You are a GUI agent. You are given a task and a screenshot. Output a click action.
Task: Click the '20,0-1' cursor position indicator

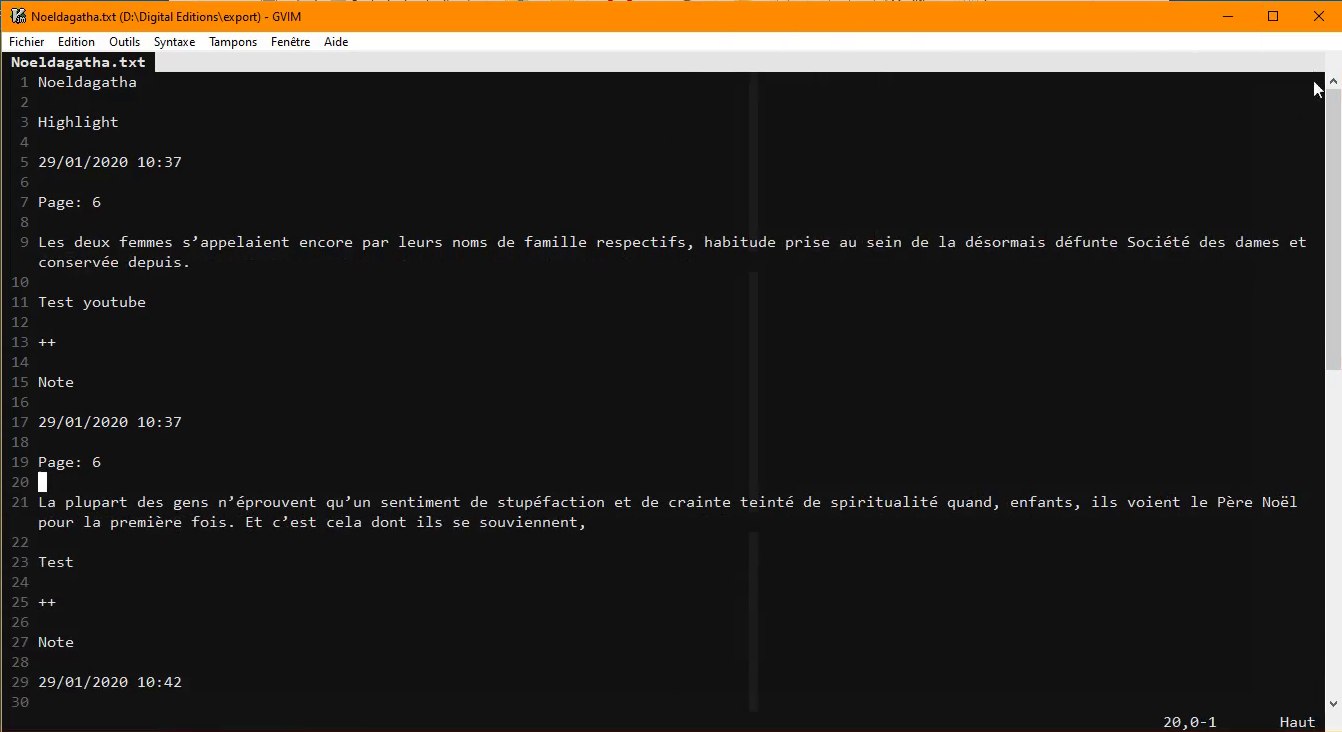[1190, 722]
